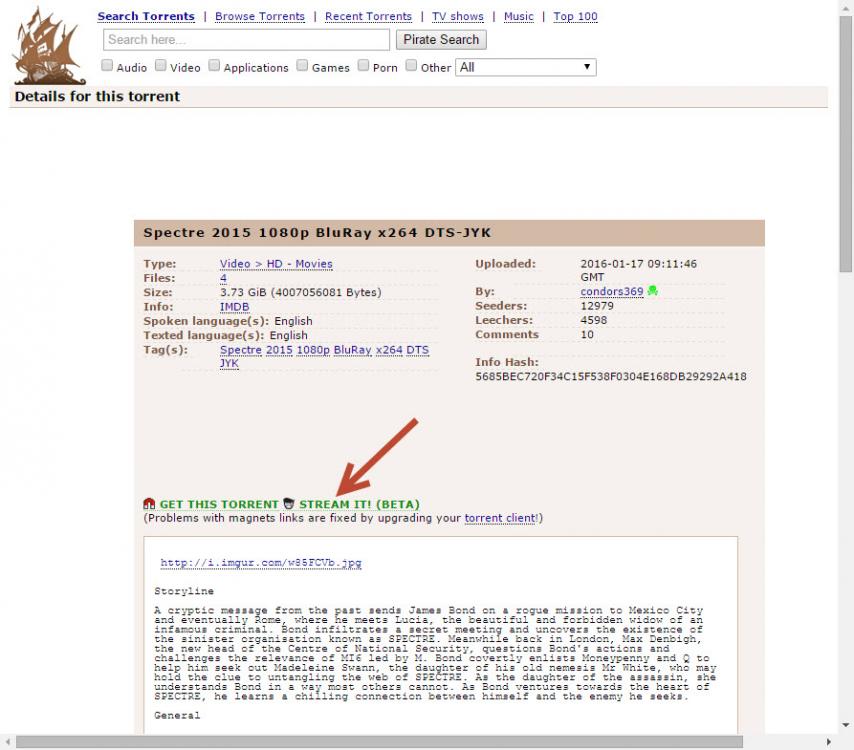
Task: Focus the Search here text field
Action: click(246, 40)
